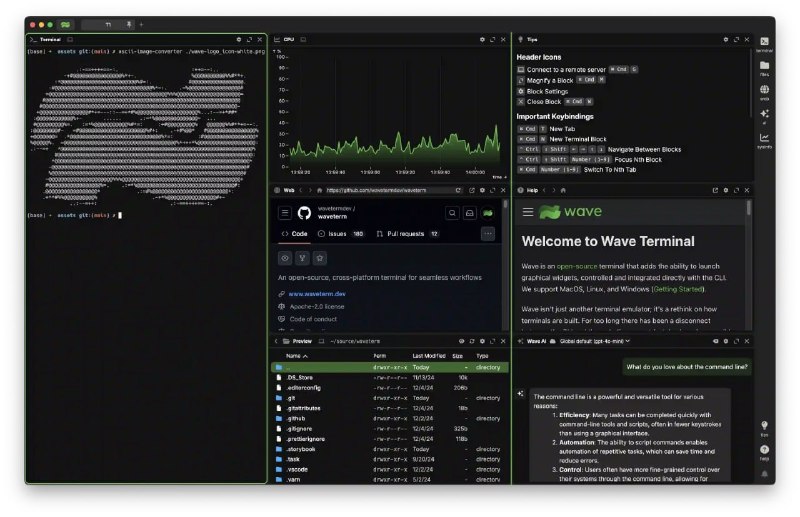
Task: Refresh the Preview block directory listing
Action: 471,341
